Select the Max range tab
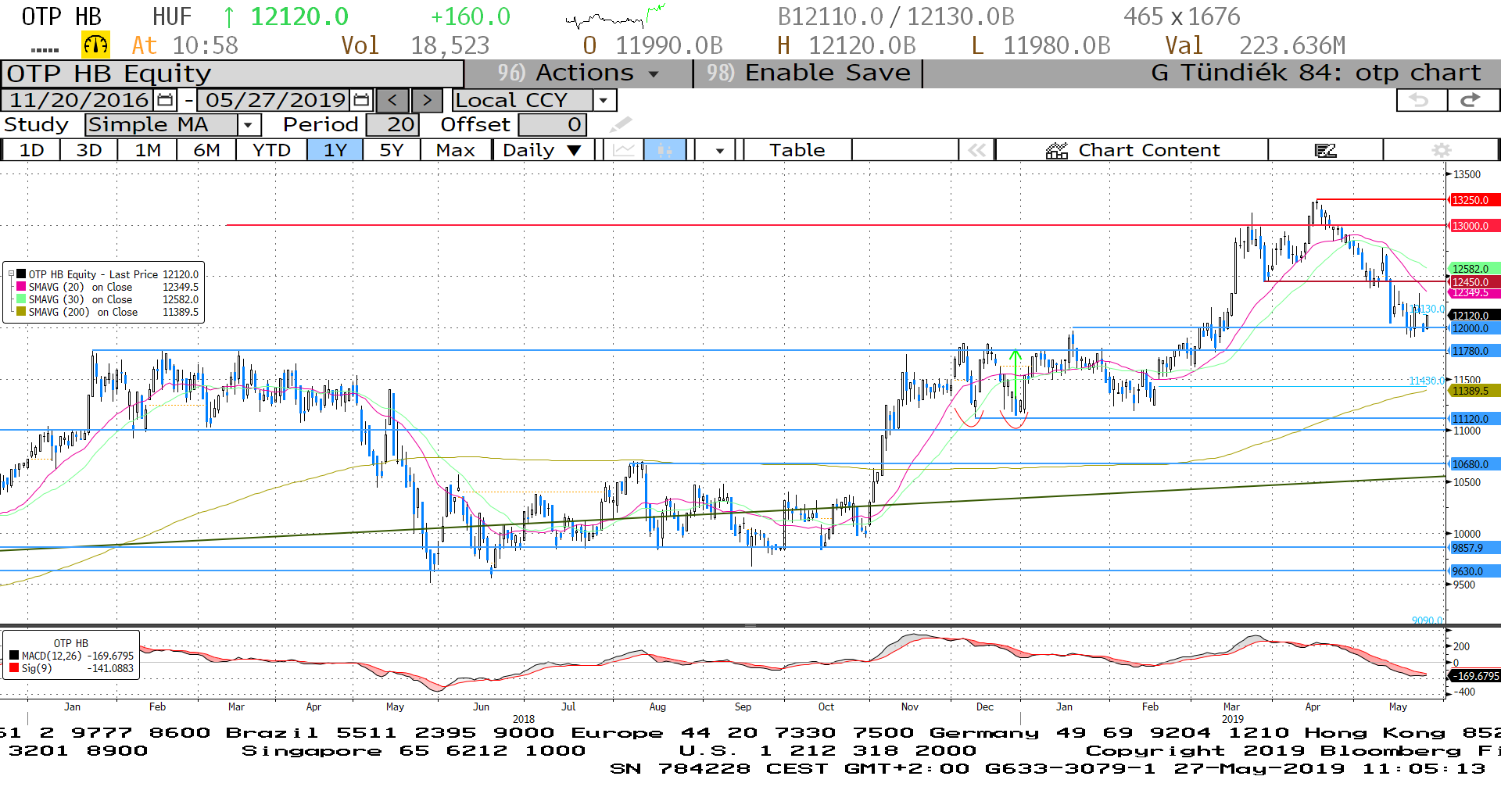Image resolution: width=1501 pixels, height=812 pixels. pos(456,150)
